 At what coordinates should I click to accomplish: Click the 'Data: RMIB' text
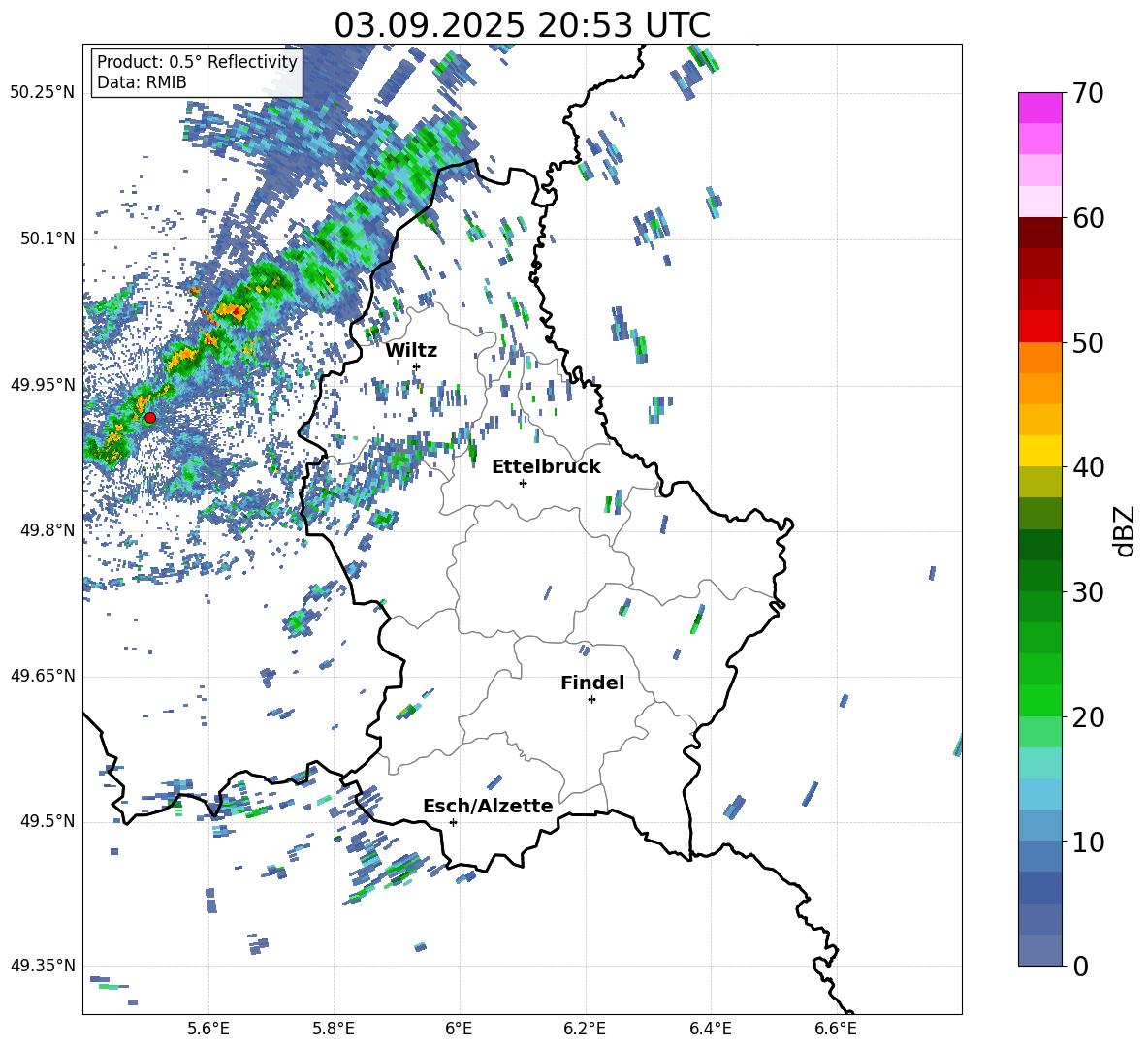click(142, 82)
